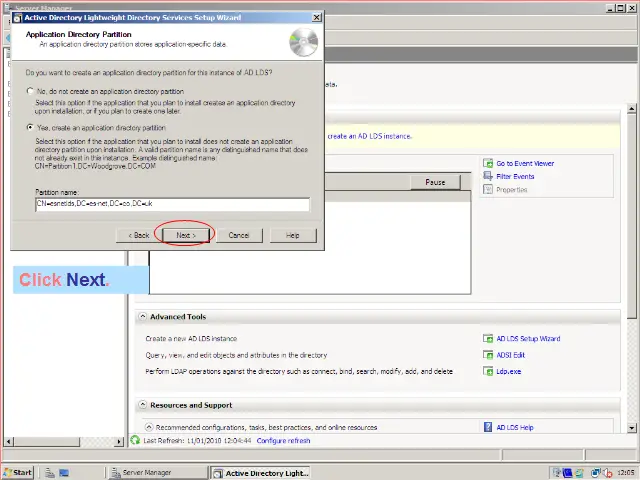
Task: Click Configure refresh link
Action: click(283, 440)
